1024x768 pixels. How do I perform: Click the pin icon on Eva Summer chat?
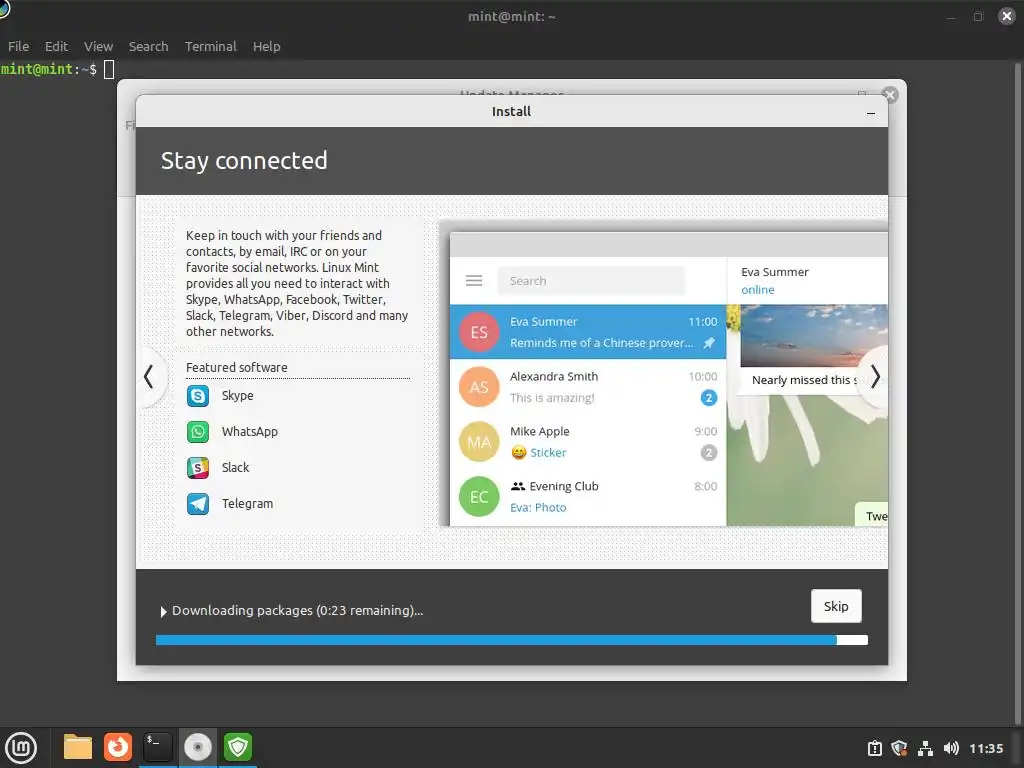coord(709,343)
